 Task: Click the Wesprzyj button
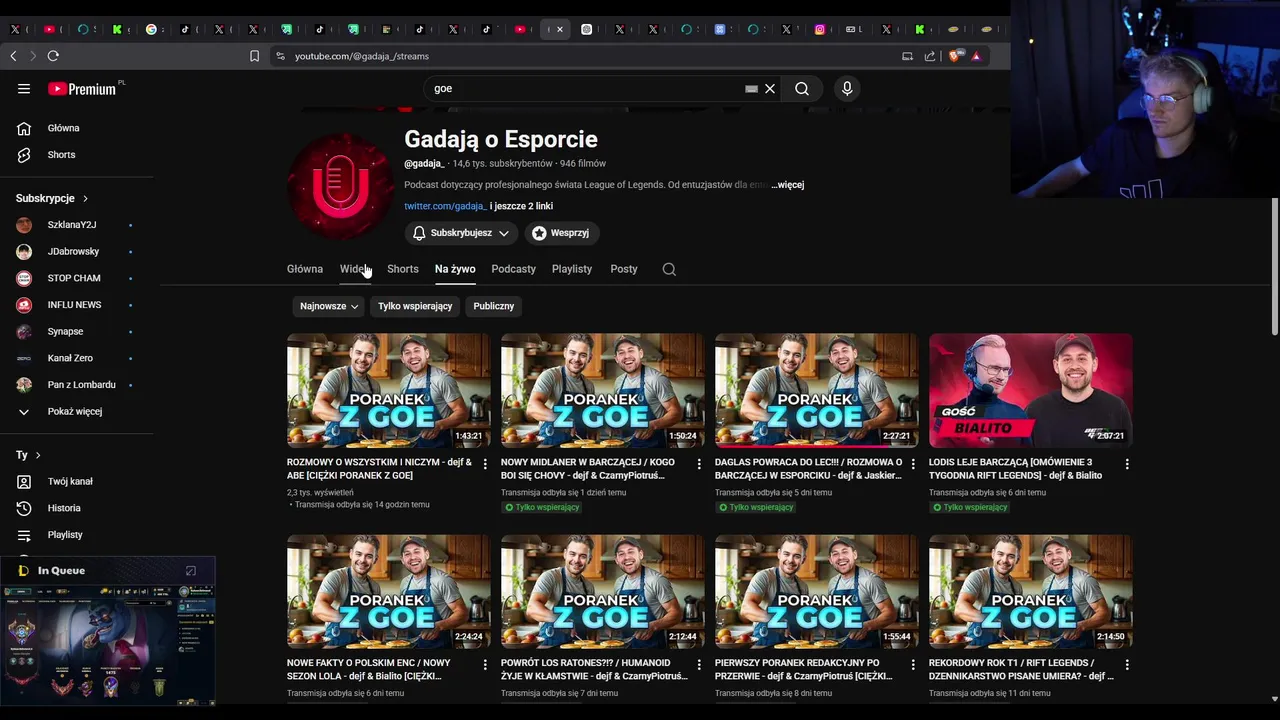tap(561, 233)
